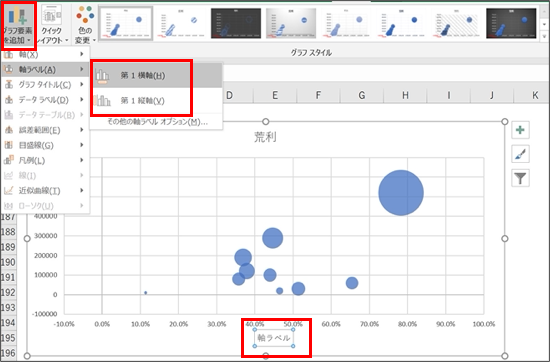This screenshot has height=362, width=550.
Task: Select column header I
Action: click(449, 95)
